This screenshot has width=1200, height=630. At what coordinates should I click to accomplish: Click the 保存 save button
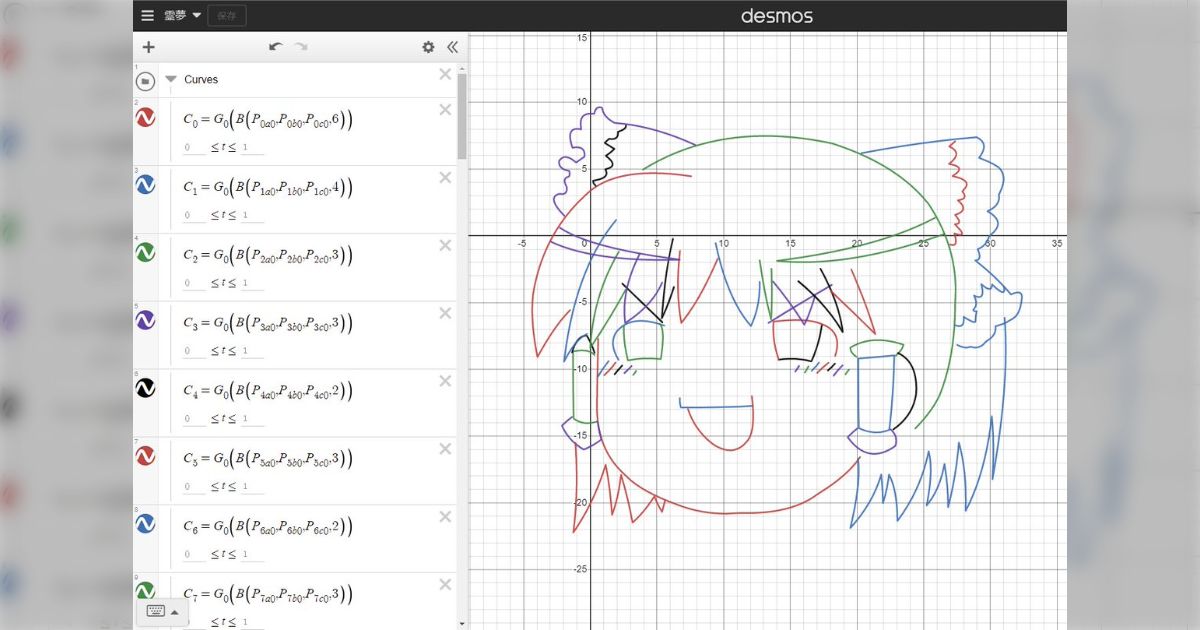pos(227,15)
